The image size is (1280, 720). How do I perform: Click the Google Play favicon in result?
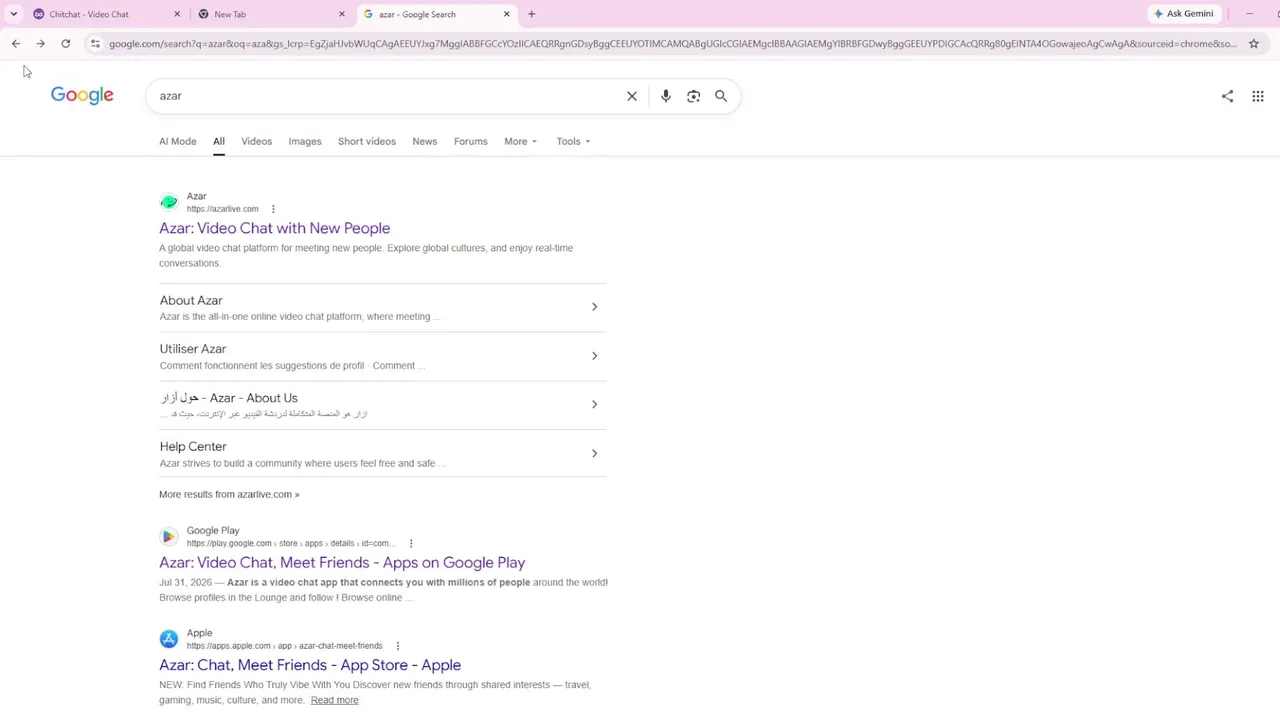coord(169,536)
